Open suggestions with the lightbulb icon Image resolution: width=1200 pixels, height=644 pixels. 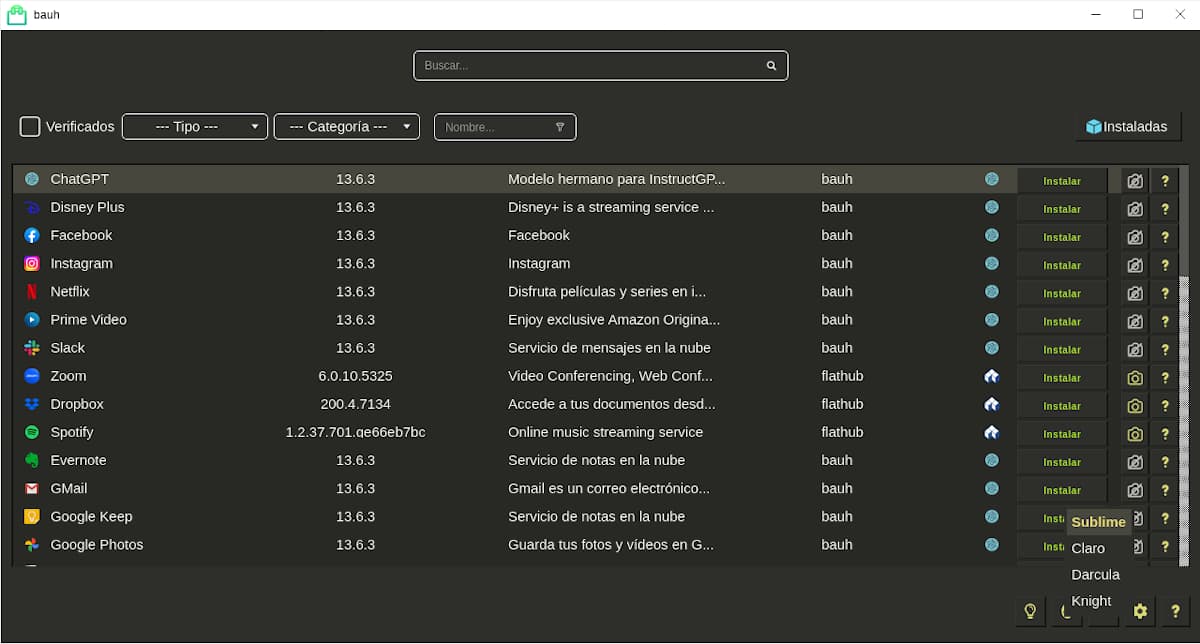tap(1029, 611)
